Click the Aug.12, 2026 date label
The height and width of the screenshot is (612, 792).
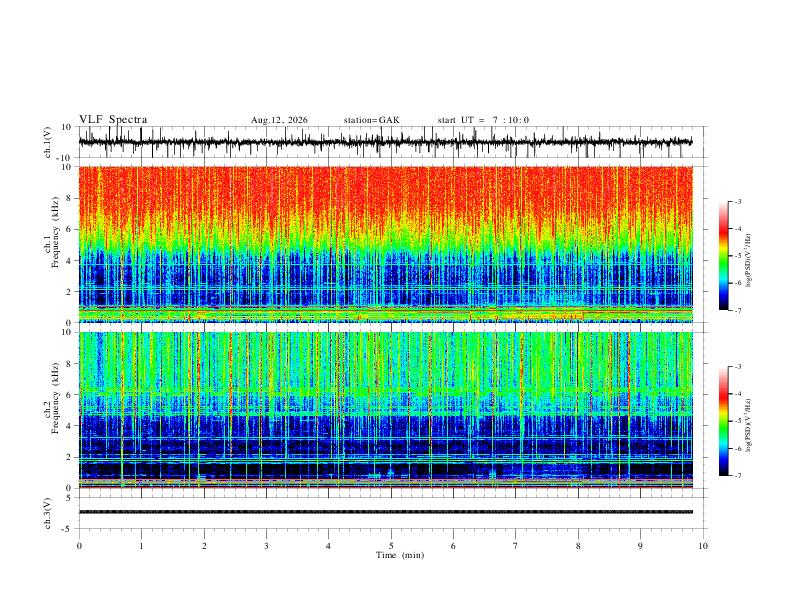tap(279, 120)
